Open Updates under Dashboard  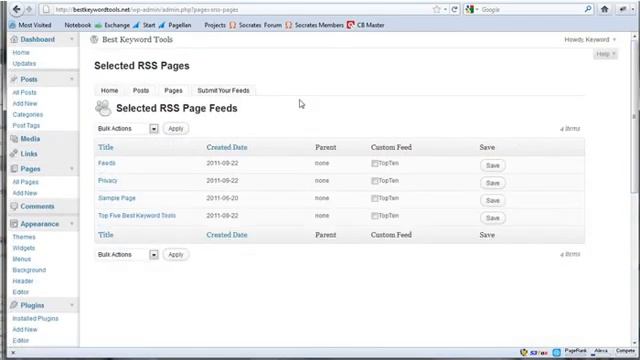tap(24, 64)
